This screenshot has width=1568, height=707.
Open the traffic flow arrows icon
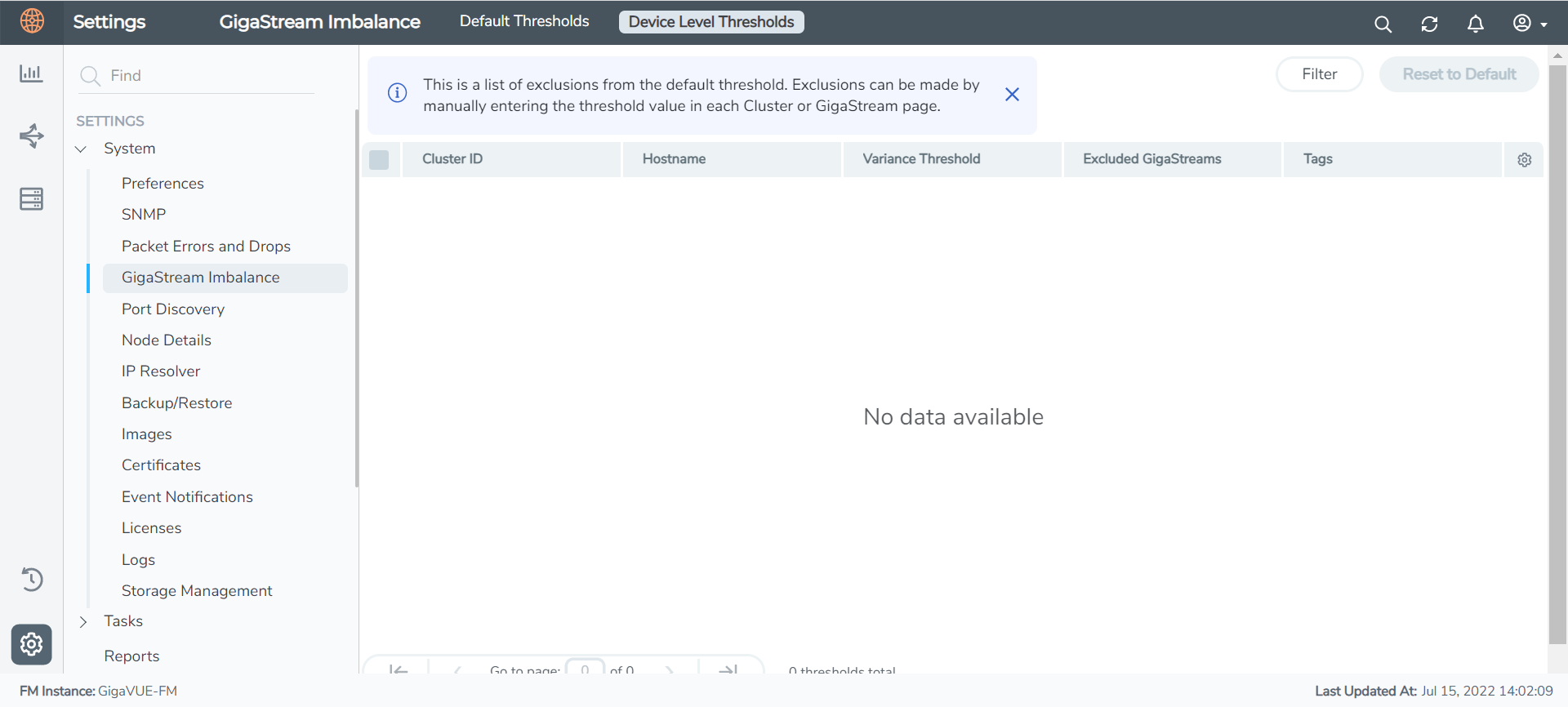(x=31, y=136)
